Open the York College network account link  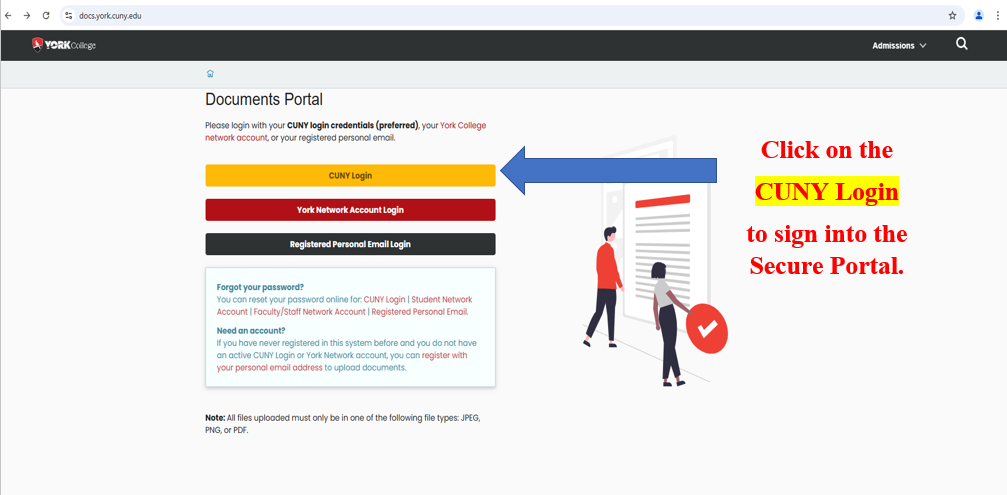346,132
